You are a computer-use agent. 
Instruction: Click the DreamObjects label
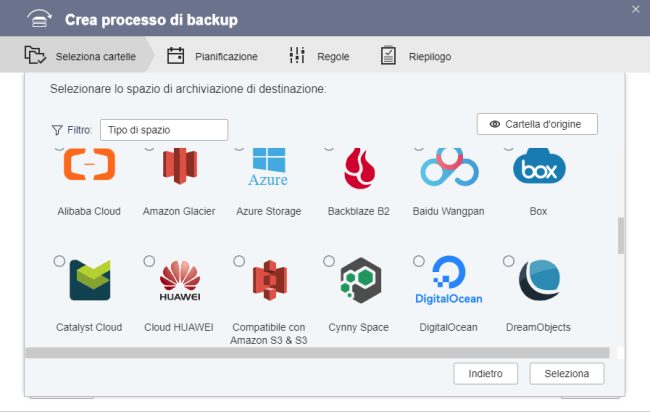pyautogui.click(x=538, y=327)
